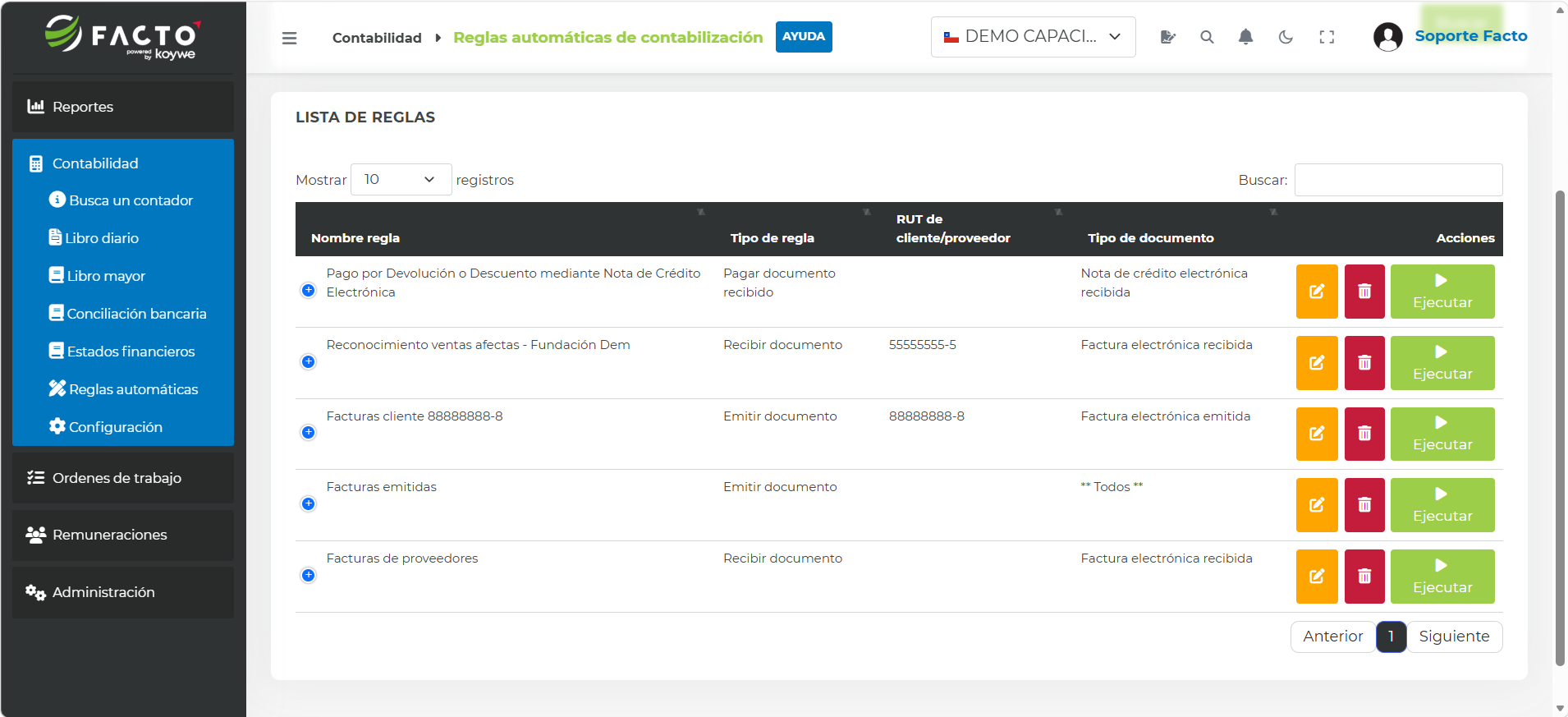Image resolution: width=1568 pixels, height=717 pixels.
Task: Edit rule Facturas de proveedores
Action: [x=1317, y=577]
